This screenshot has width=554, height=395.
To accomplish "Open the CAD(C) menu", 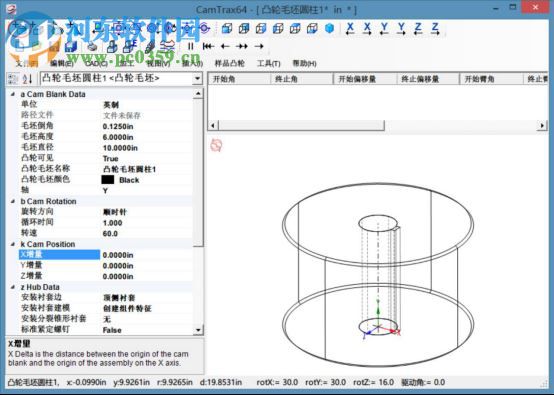I will 97,64.
